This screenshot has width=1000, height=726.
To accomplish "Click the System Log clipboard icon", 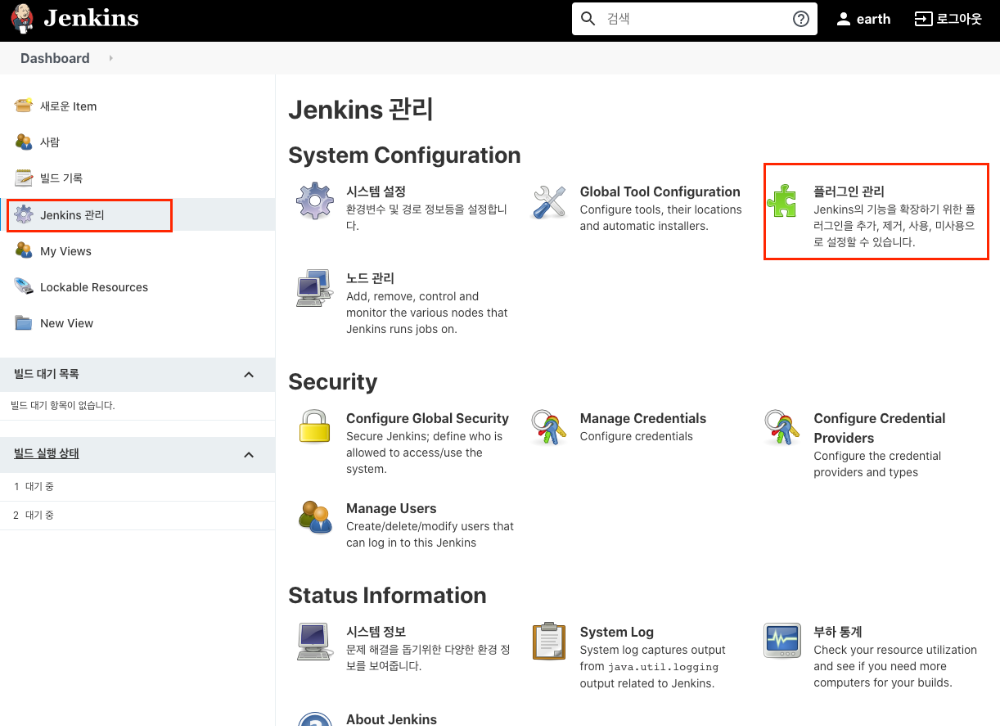I will pyautogui.click(x=548, y=641).
